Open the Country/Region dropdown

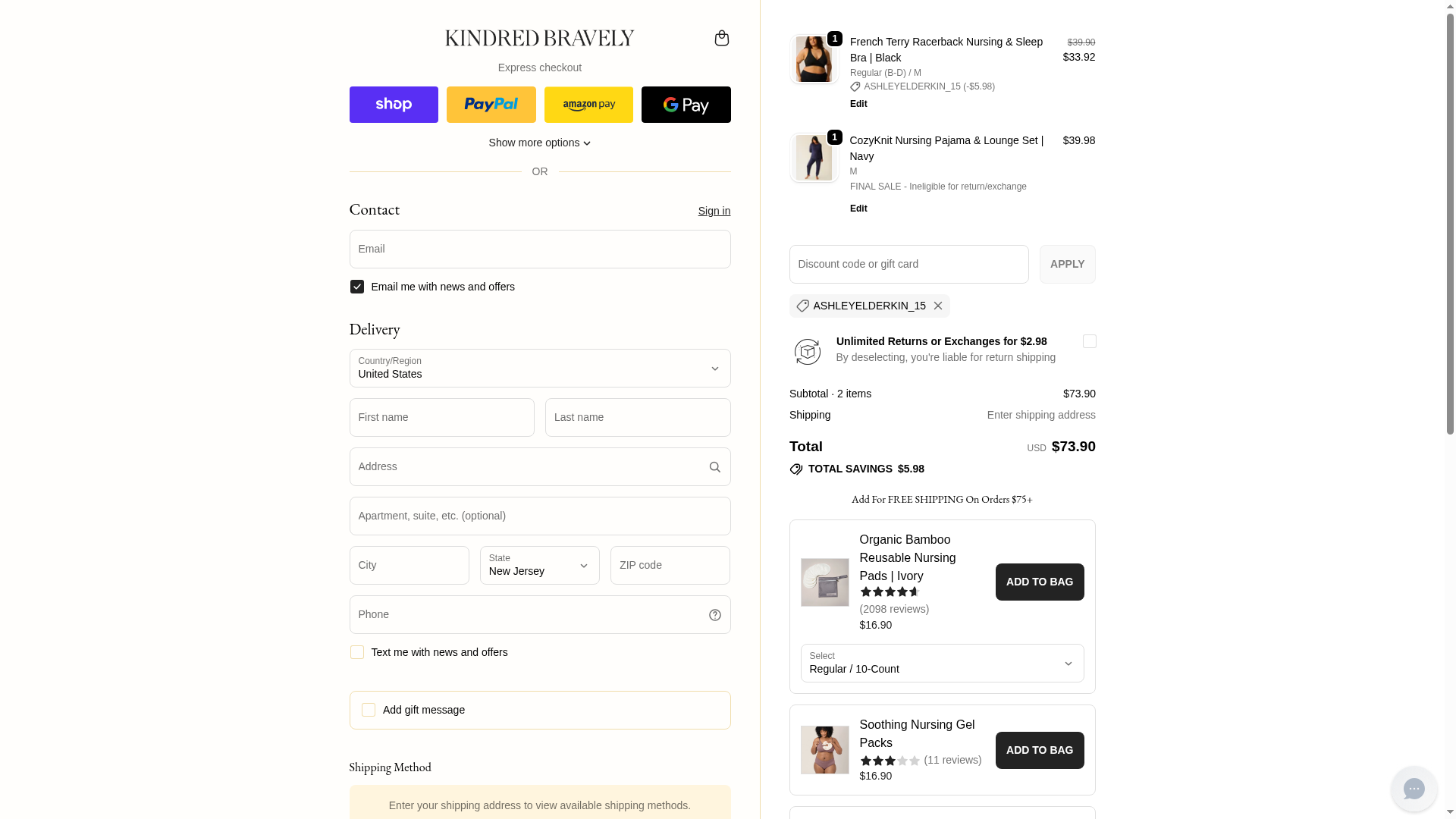point(540,369)
